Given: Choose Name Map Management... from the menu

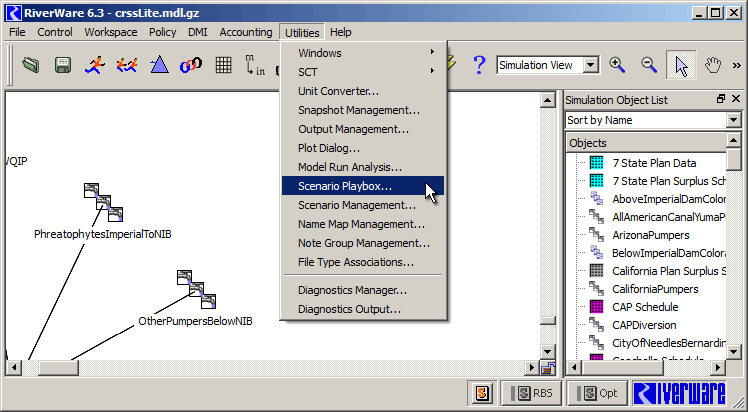Looking at the screenshot, I should point(363,224).
